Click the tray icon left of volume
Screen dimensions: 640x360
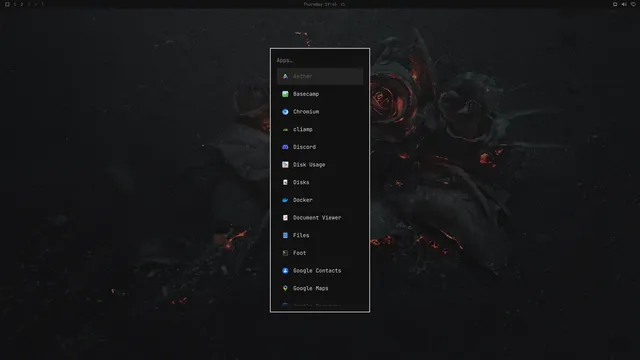615,4
